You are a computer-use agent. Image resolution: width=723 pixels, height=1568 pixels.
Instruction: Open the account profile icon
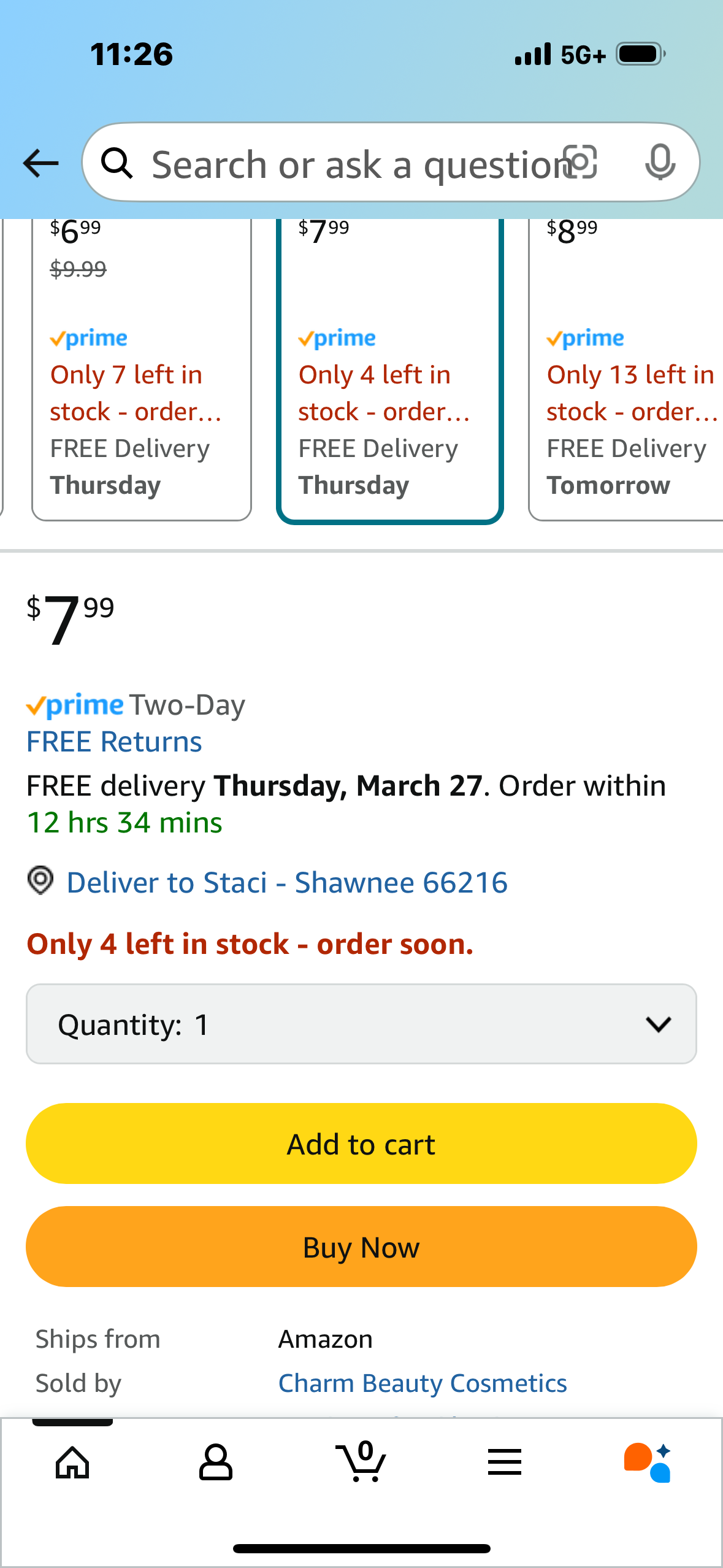click(x=216, y=1462)
